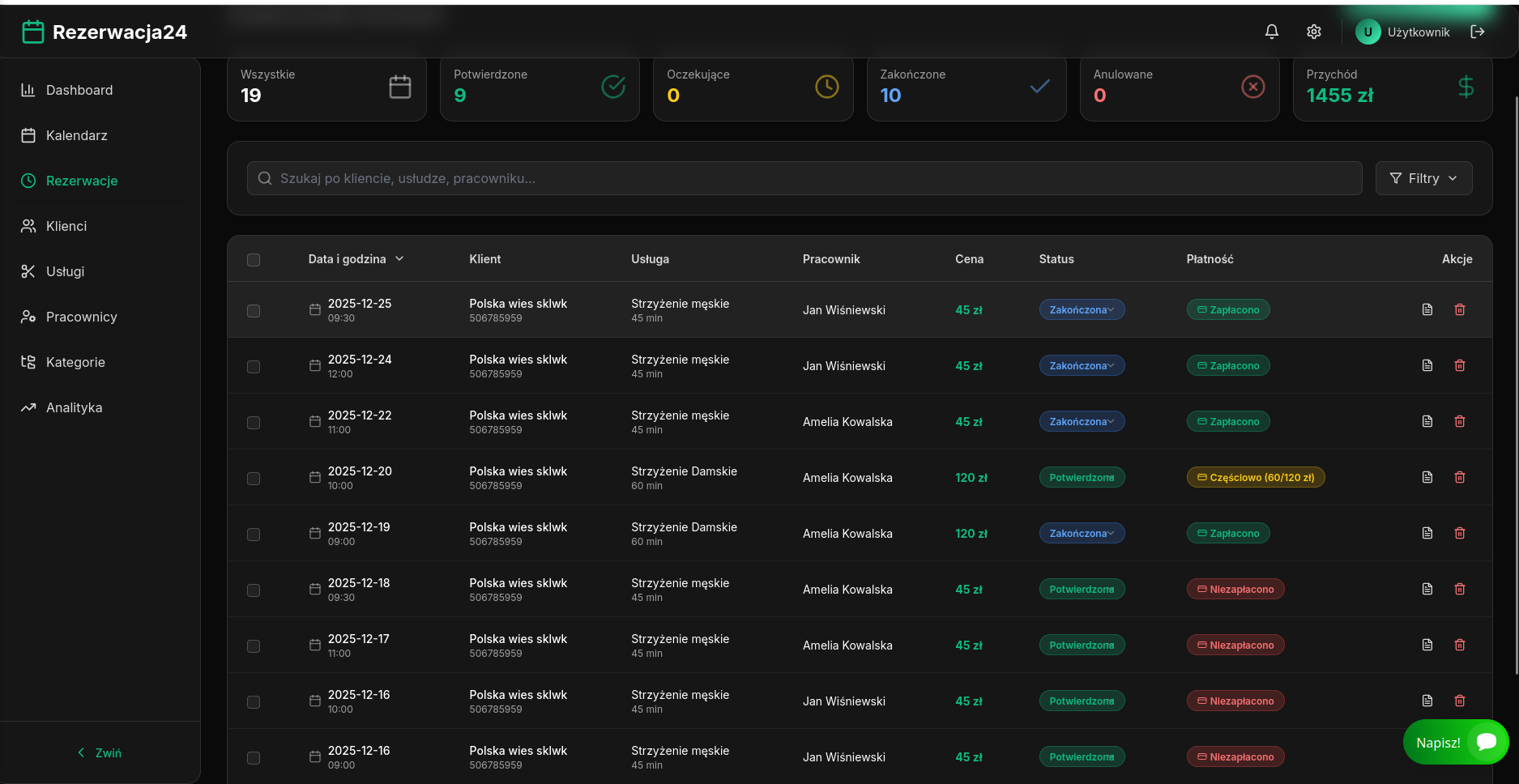Open the Usługi section with scissors icon
The width and height of the screenshot is (1519, 784).
pyautogui.click(x=64, y=271)
